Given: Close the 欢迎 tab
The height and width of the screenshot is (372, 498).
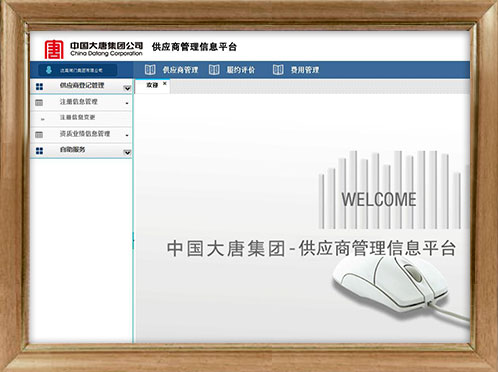Looking at the screenshot, I should coord(165,83).
